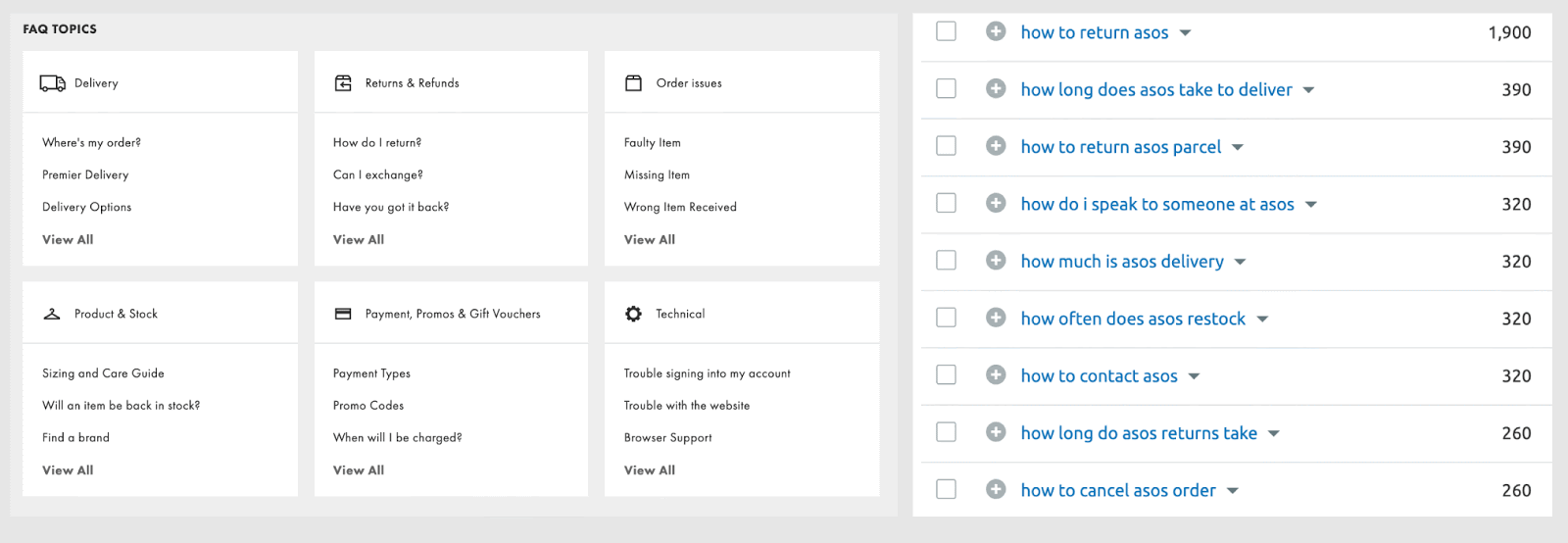Open the Wrong Item Received FAQ
The image size is (1568, 543).
(680, 207)
